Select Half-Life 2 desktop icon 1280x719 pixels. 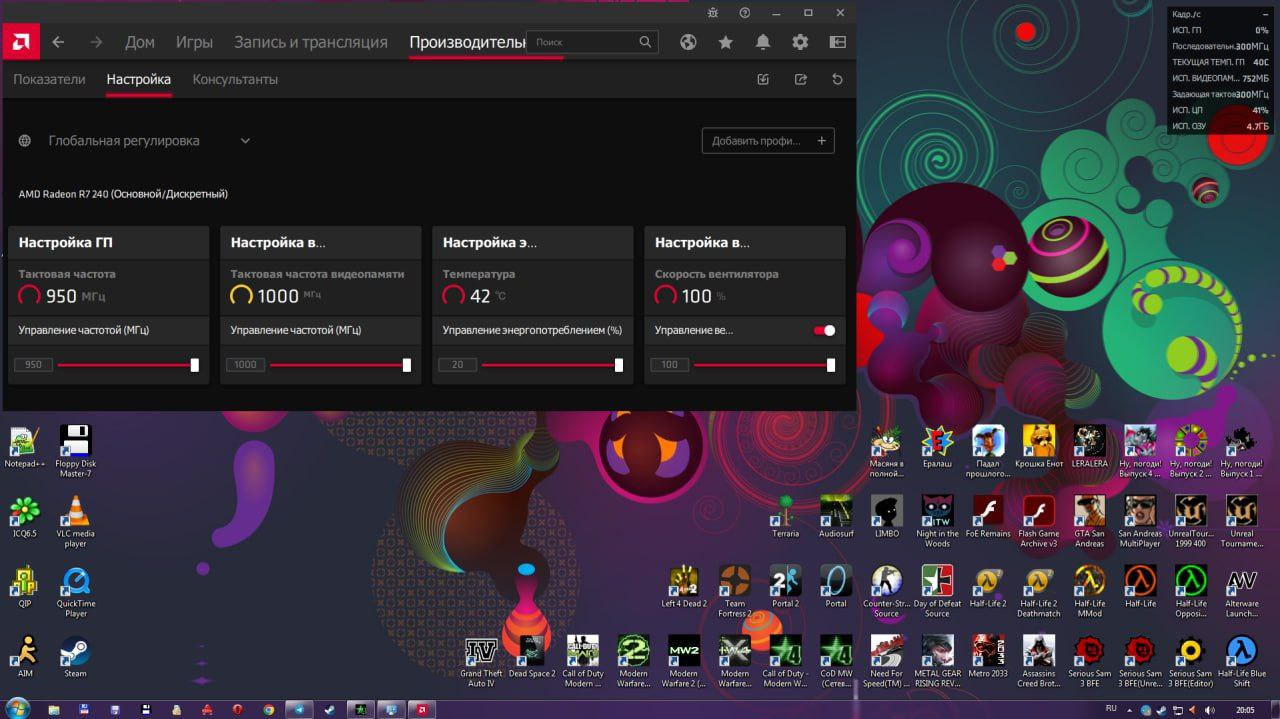(x=987, y=587)
